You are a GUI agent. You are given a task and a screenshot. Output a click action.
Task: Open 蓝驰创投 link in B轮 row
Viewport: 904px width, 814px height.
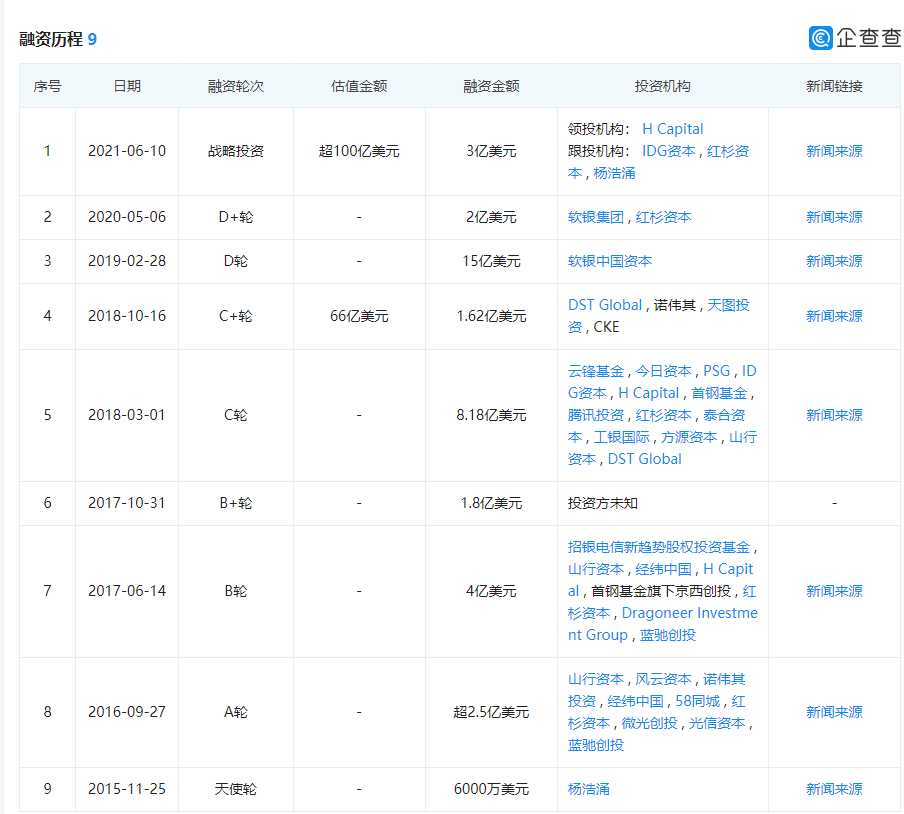coord(668,635)
